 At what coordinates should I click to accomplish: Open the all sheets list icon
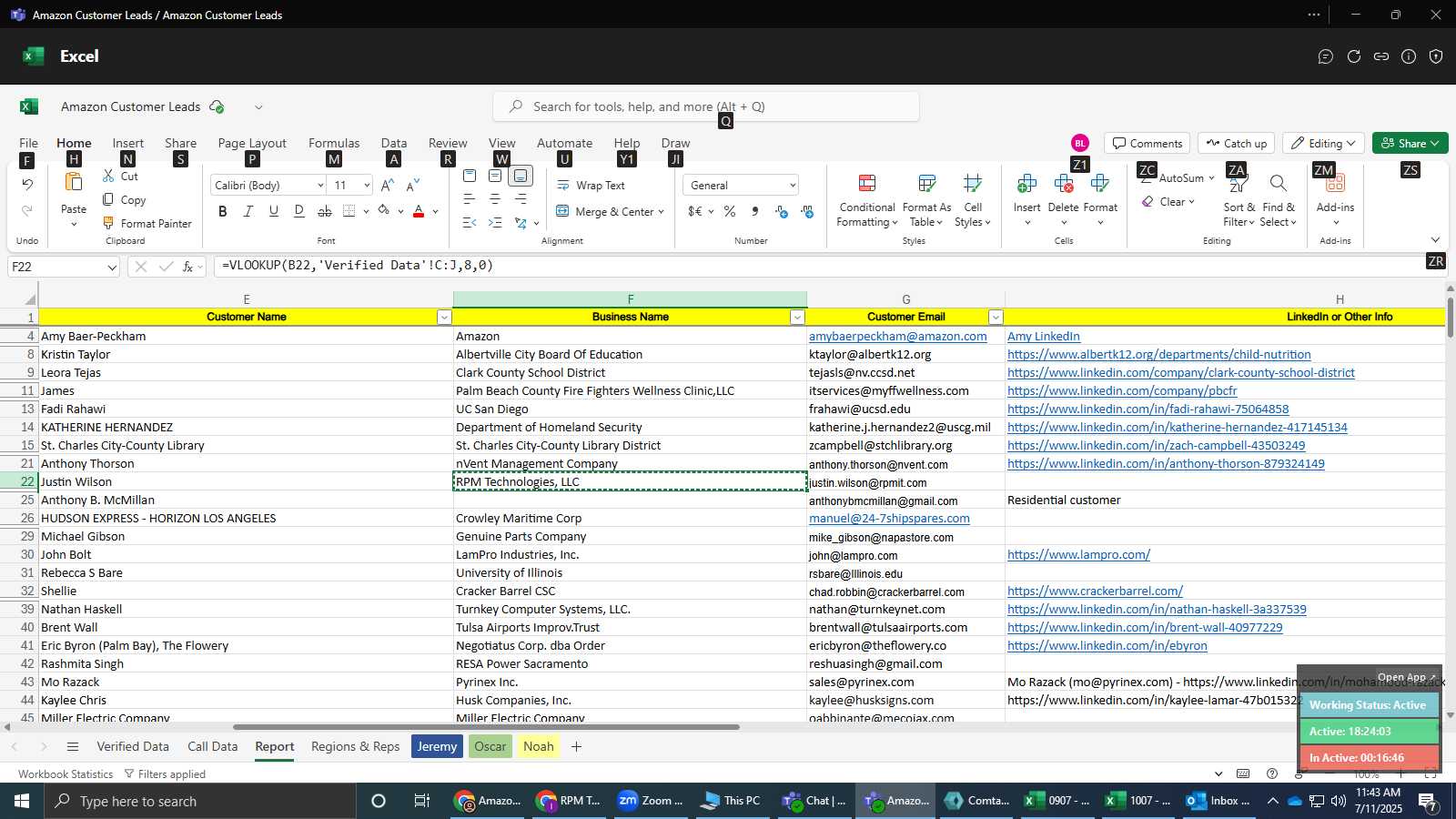point(73,747)
